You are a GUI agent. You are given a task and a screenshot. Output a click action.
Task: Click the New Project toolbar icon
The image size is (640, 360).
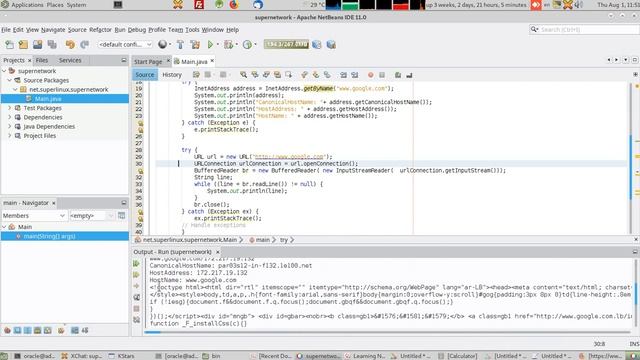[x=23, y=44]
